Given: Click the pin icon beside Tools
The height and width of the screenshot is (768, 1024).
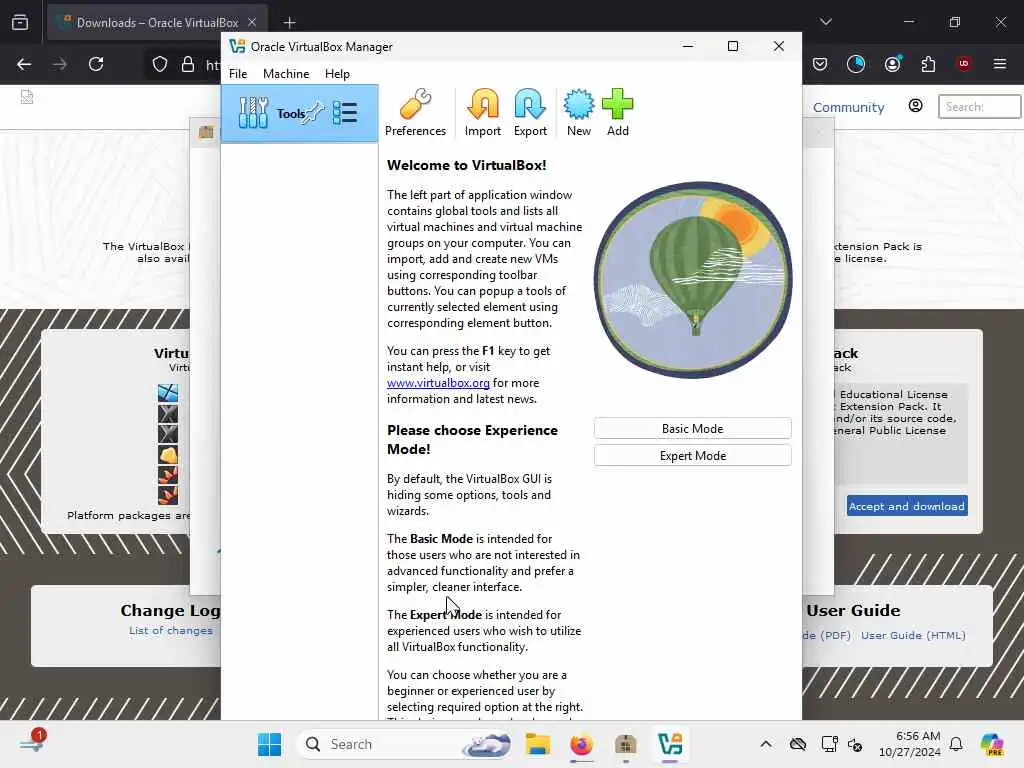Looking at the screenshot, I should 313,113.
